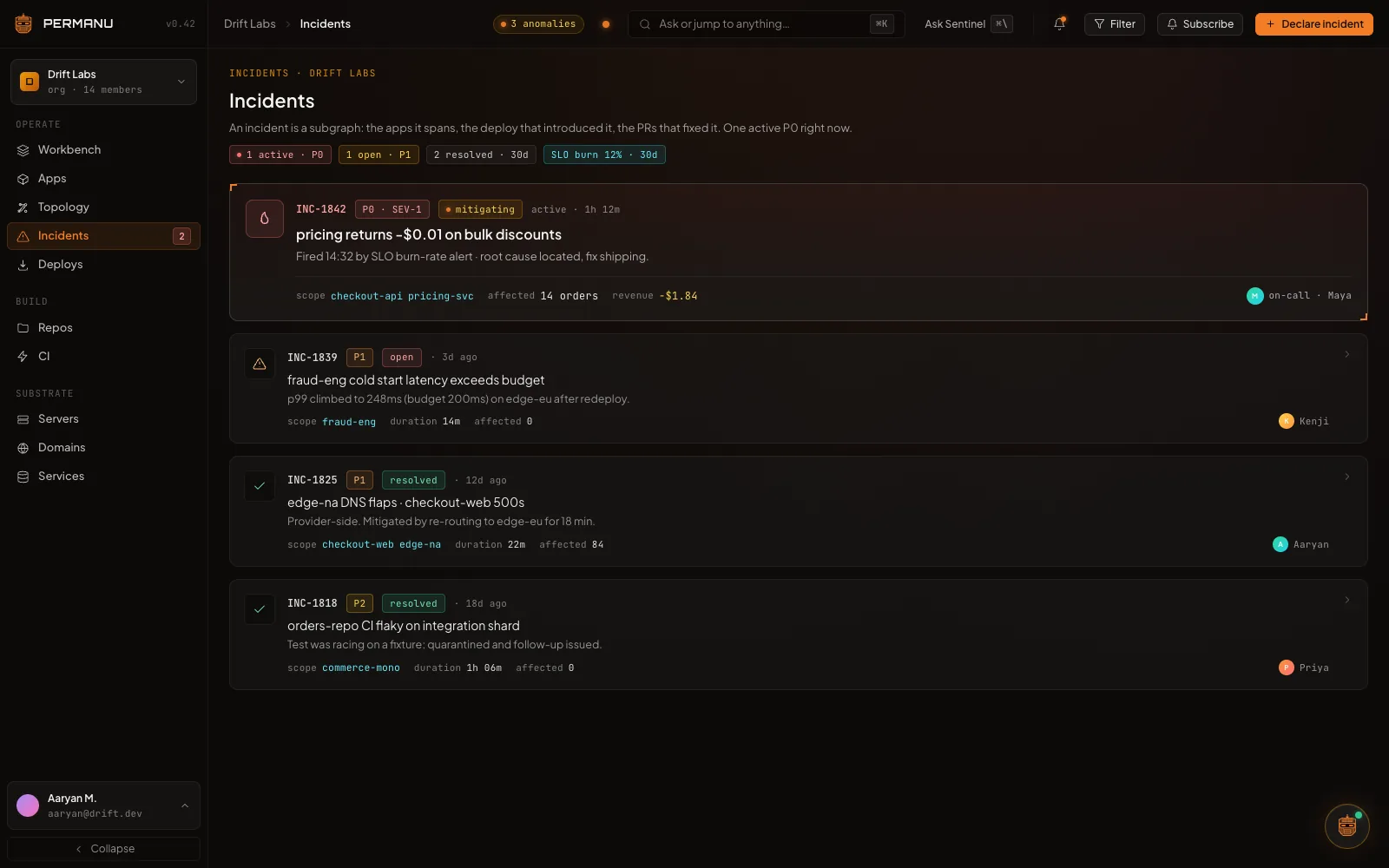1389x868 pixels.
Task: Expand INC-1818 row chevron
Action: click(x=1346, y=600)
